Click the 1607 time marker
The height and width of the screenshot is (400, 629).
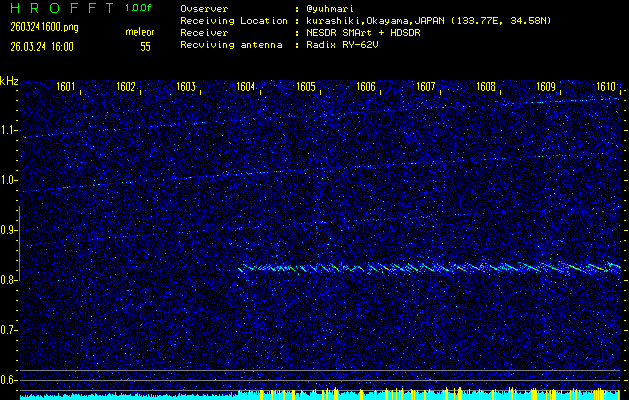point(426,87)
